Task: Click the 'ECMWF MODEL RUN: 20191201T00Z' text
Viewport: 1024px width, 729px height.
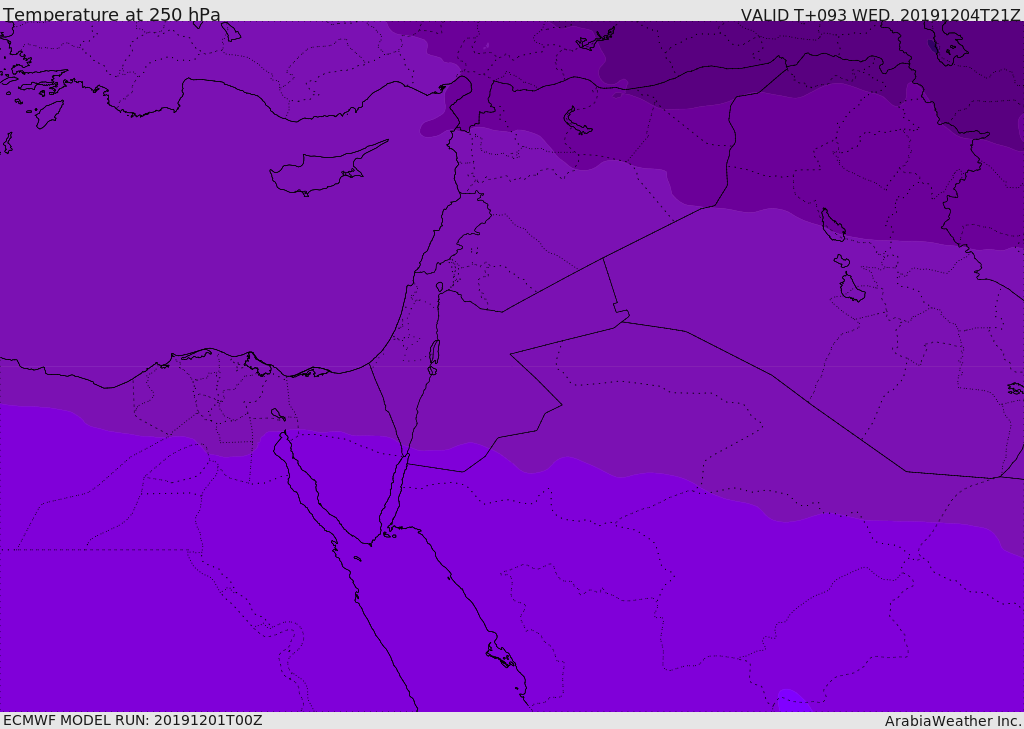Action: 133,720
